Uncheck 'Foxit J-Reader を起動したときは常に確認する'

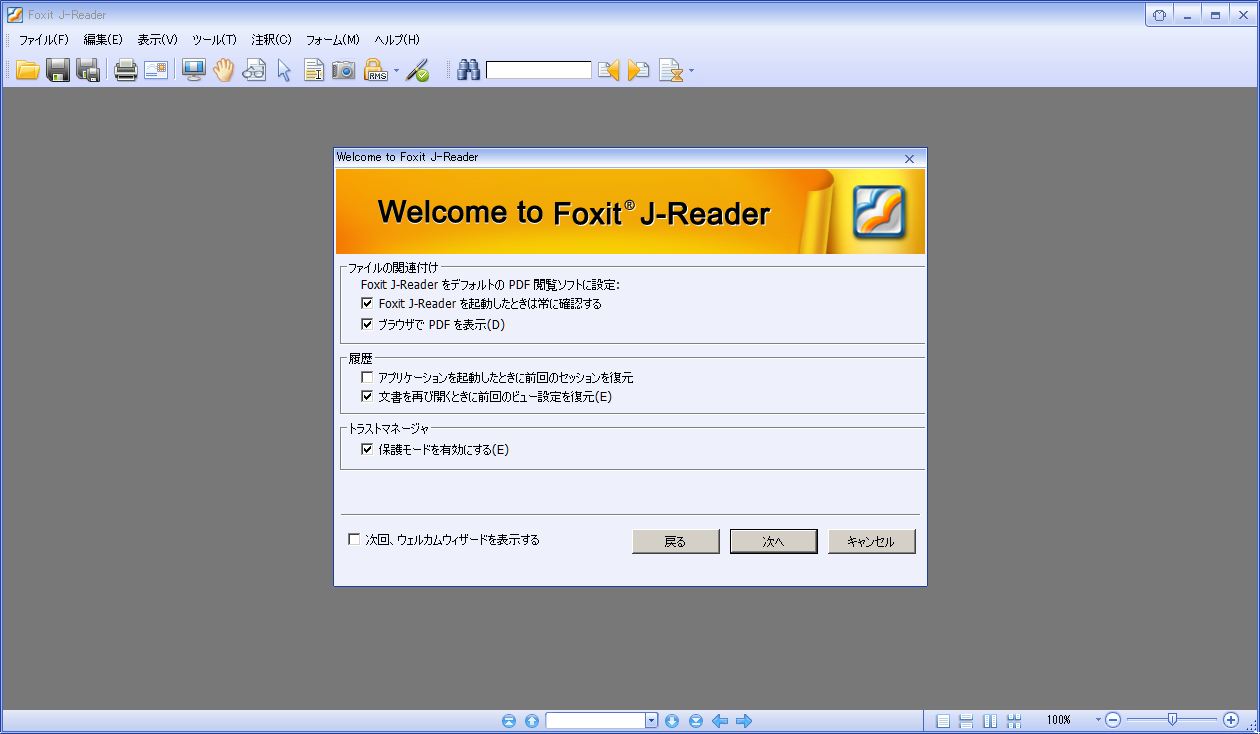pyautogui.click(x=367, y=303)
